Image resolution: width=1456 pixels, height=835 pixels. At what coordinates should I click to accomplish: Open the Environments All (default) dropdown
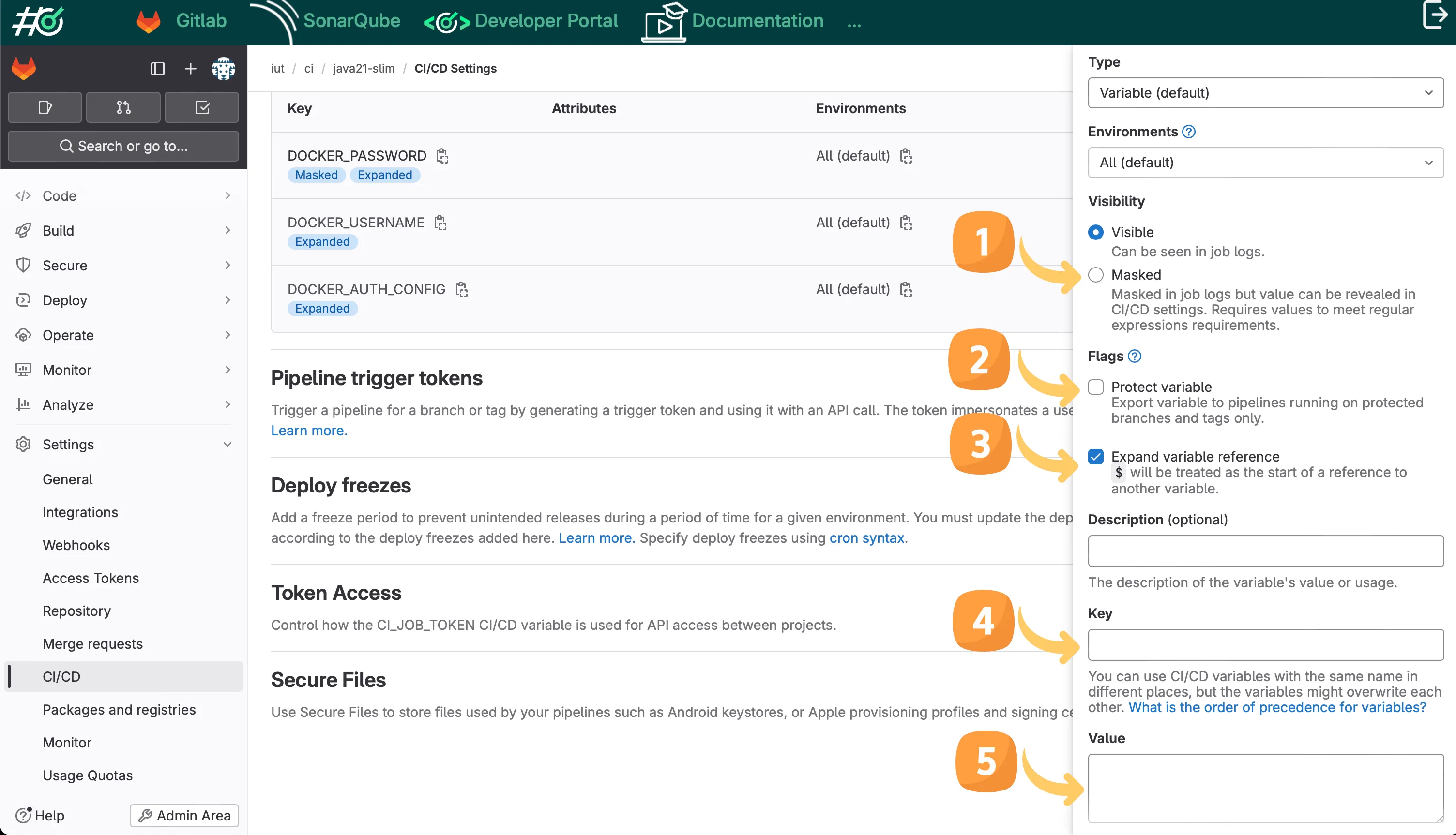point(1266,162)
